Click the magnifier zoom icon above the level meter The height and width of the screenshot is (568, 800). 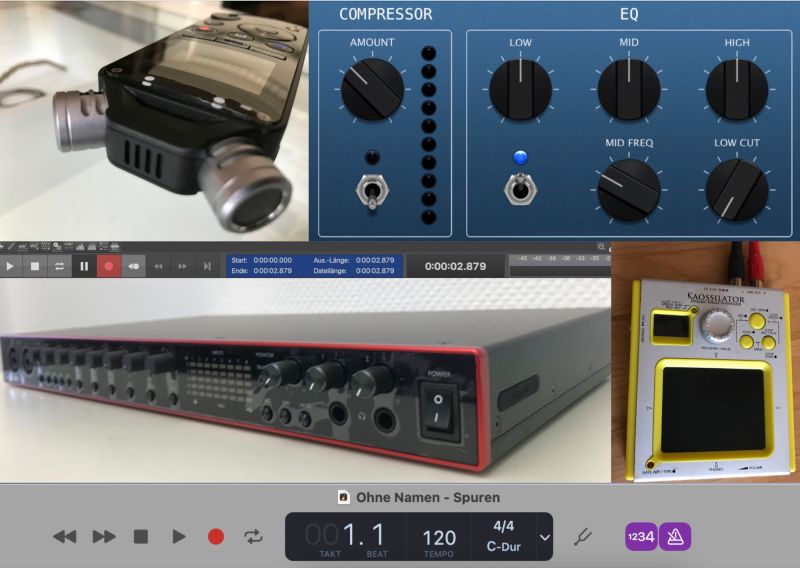pos(601,247)
